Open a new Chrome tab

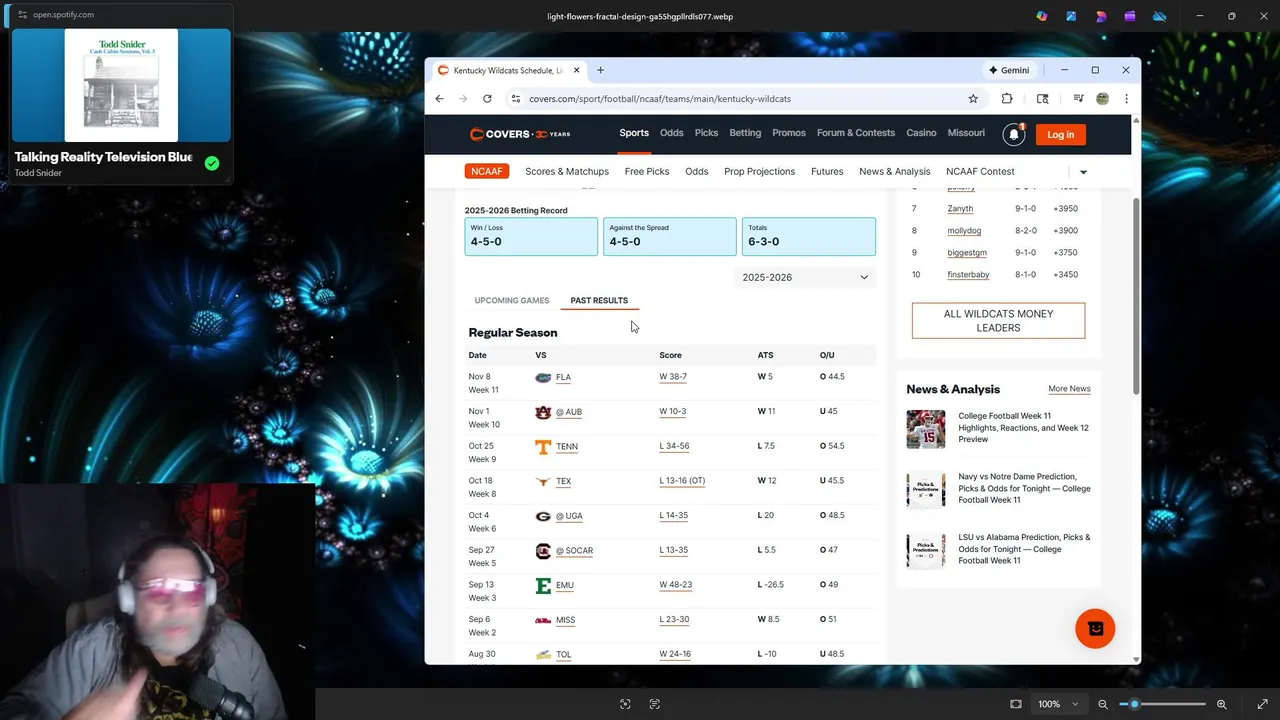[x=600, y=70]
